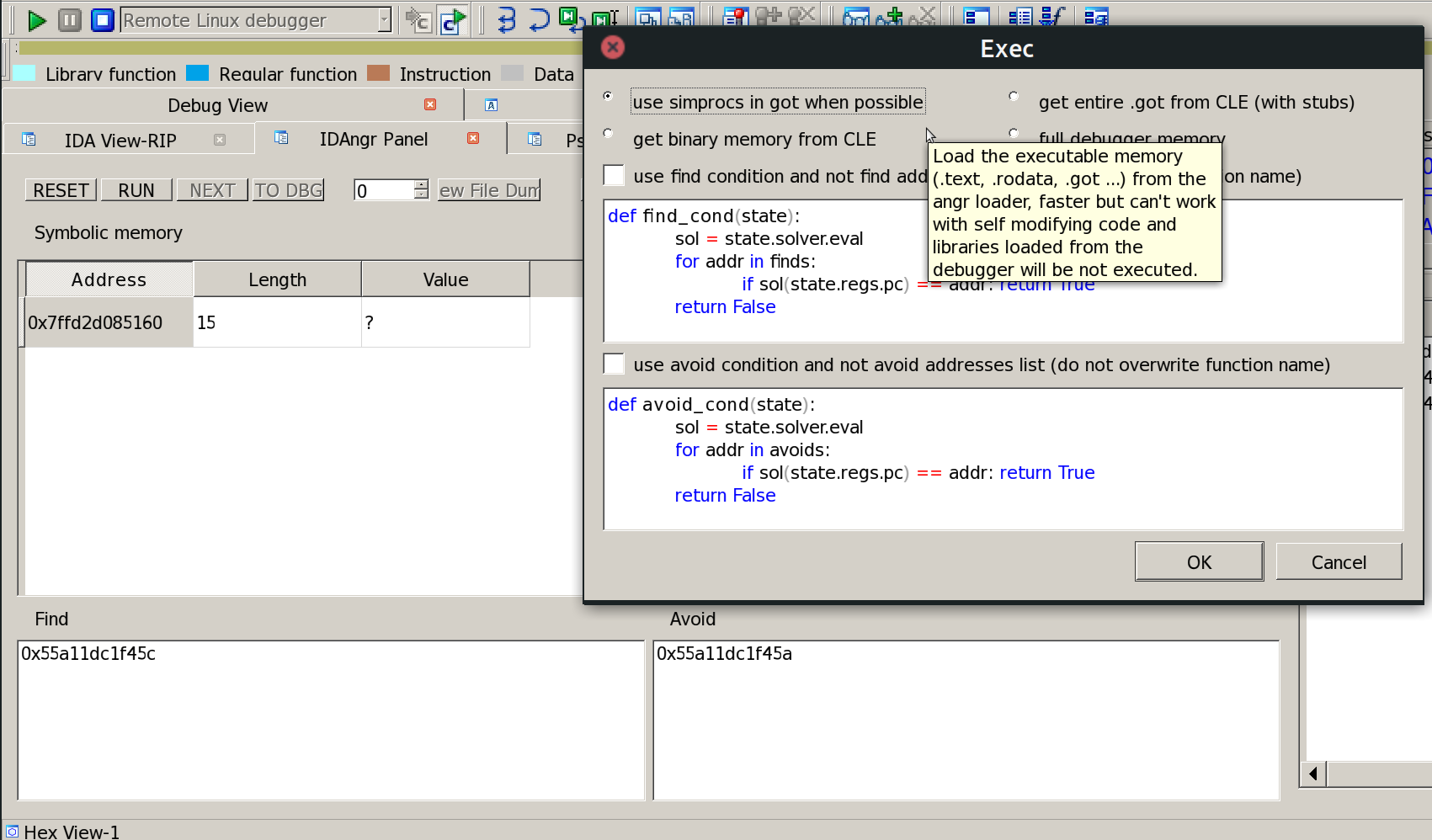
Task: Click the TO DBG button
Action: [x=288, y=190]
